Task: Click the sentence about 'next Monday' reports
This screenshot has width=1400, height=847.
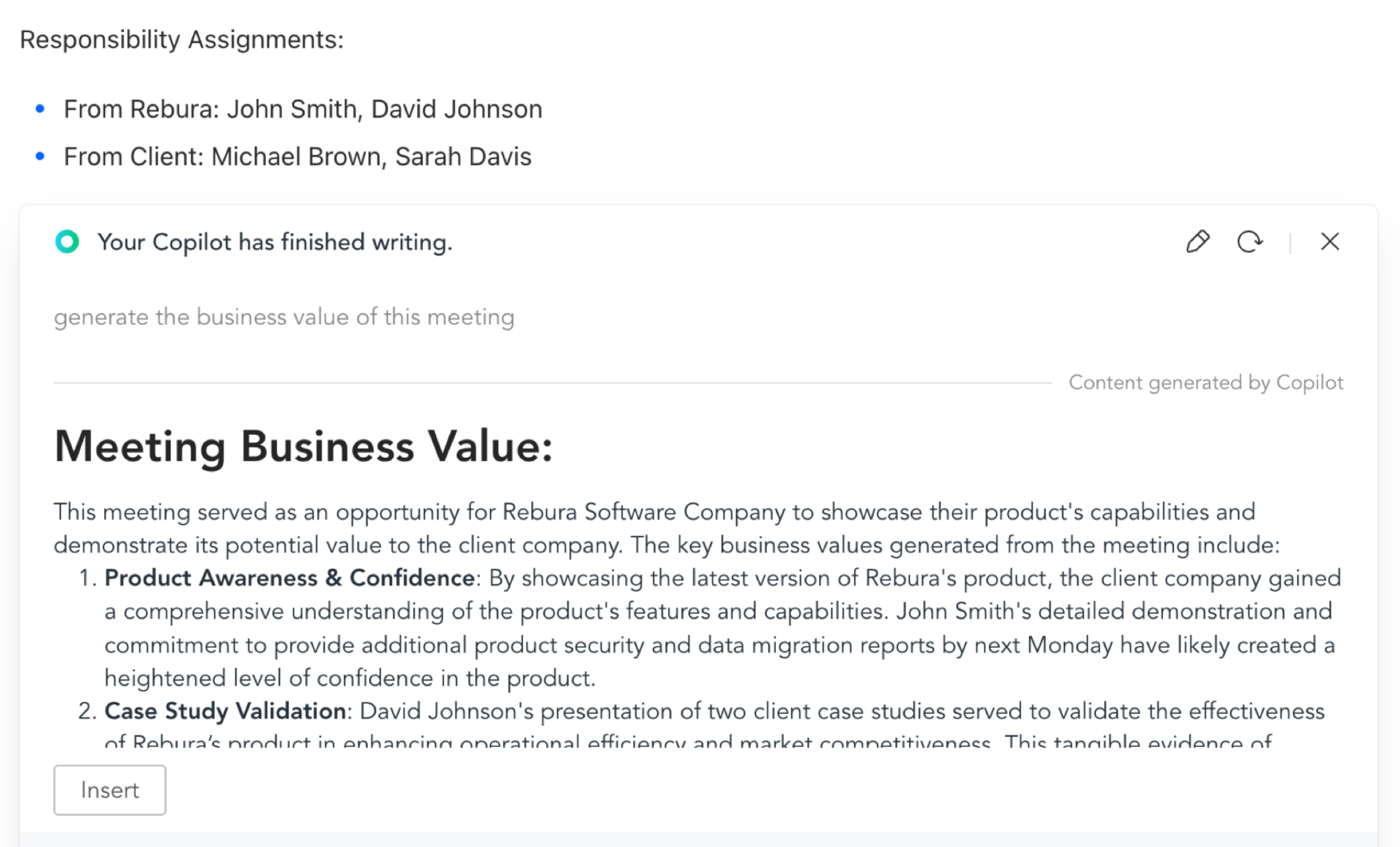Action: click(719, 645)
